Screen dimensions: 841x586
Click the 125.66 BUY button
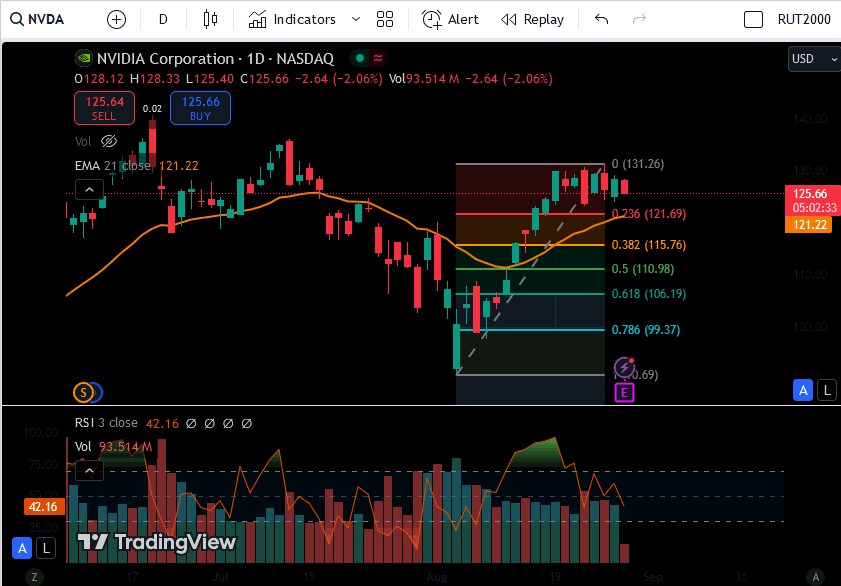click(x=201, y=108)
